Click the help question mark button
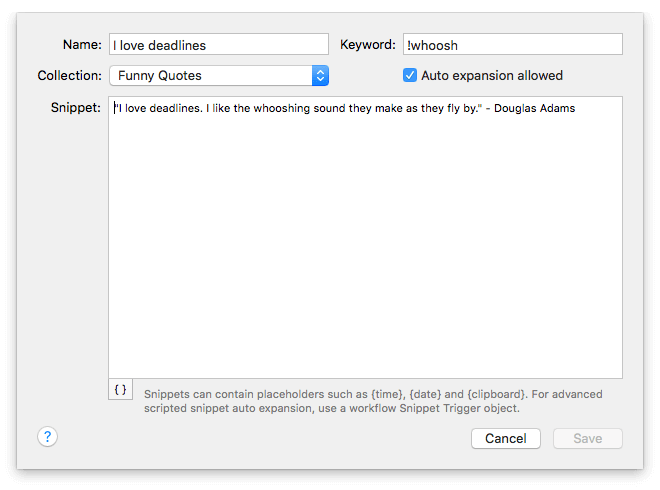The width and height of the screenshot is (660, 490). point(47,437)
